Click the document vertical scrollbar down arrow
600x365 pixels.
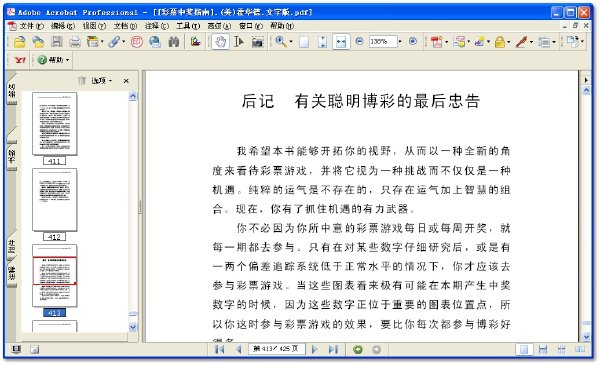click(x=586, y=337)
